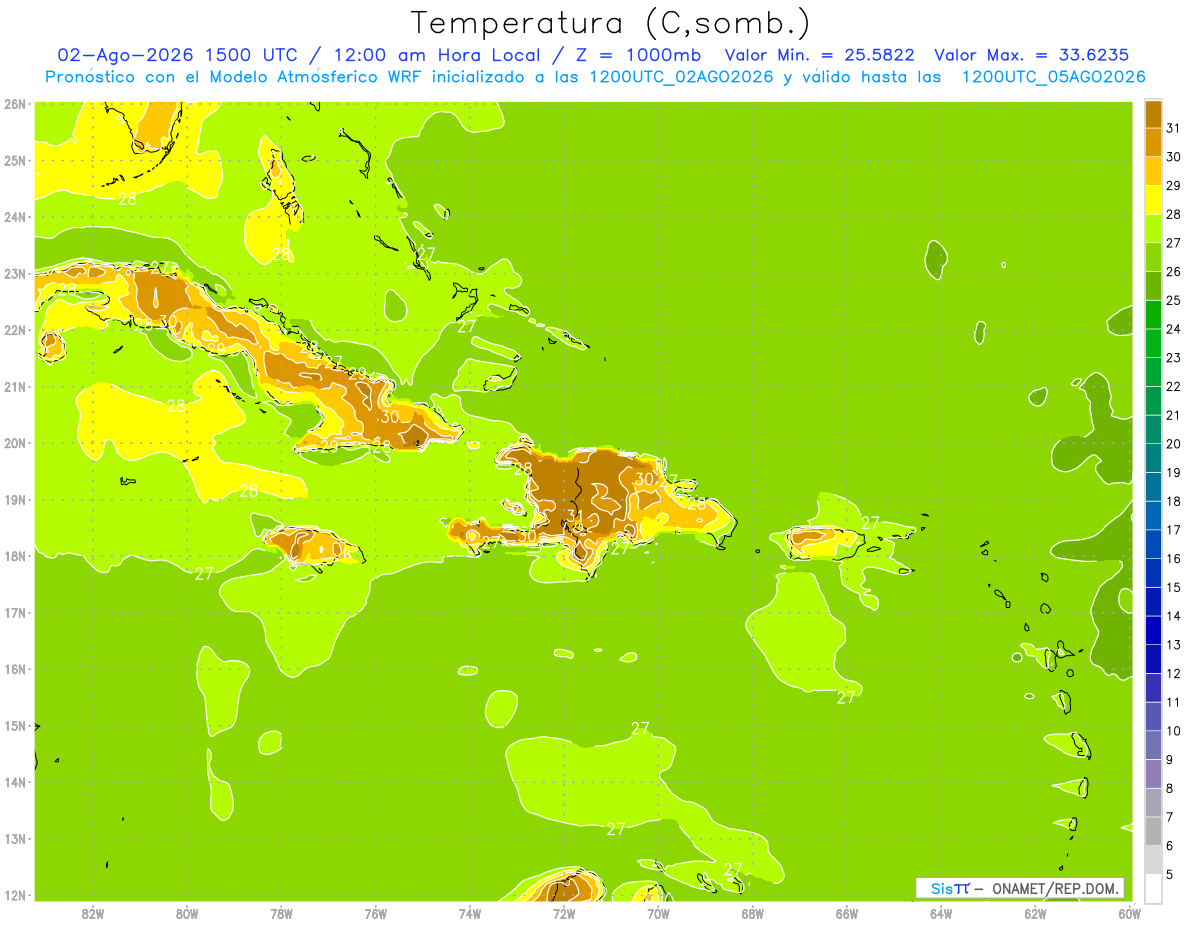Click longitude axis label "82W"
This screenshot has height=927, width=1200.
tap(92, 913)
